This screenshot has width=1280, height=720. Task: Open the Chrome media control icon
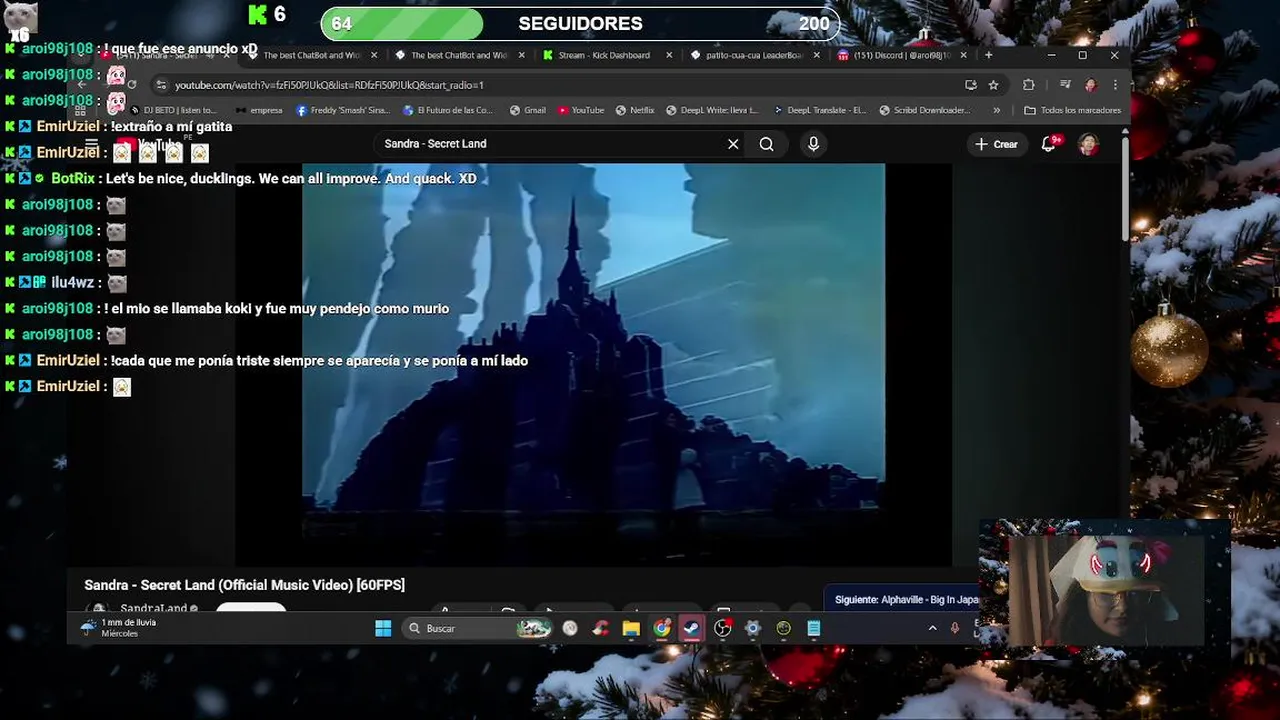point(1064,85)
